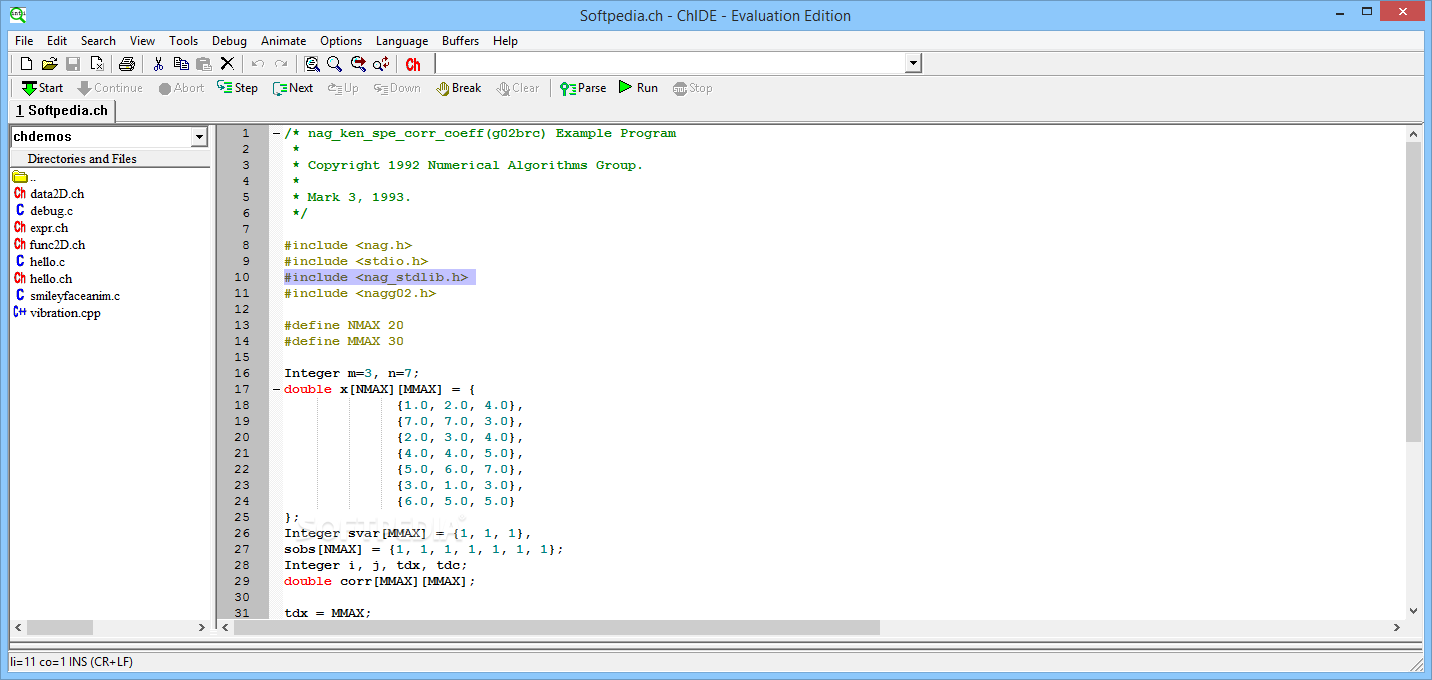Click the Open file folder icon
This screenshot has height=680, width=1432.
pos(50,64)
